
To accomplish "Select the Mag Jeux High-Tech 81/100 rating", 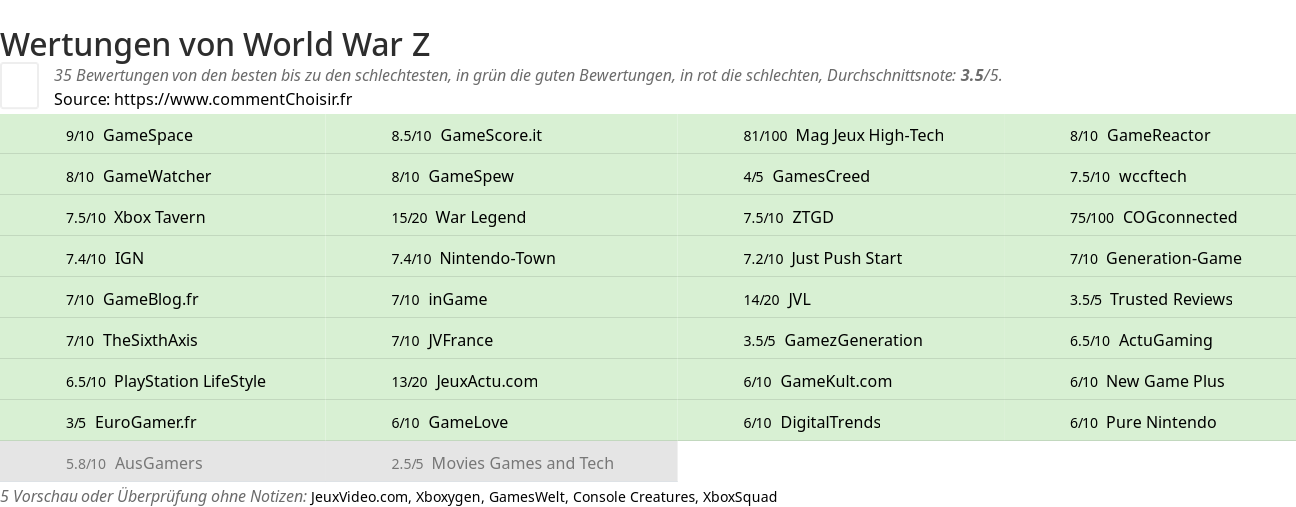I will [843, 135].
